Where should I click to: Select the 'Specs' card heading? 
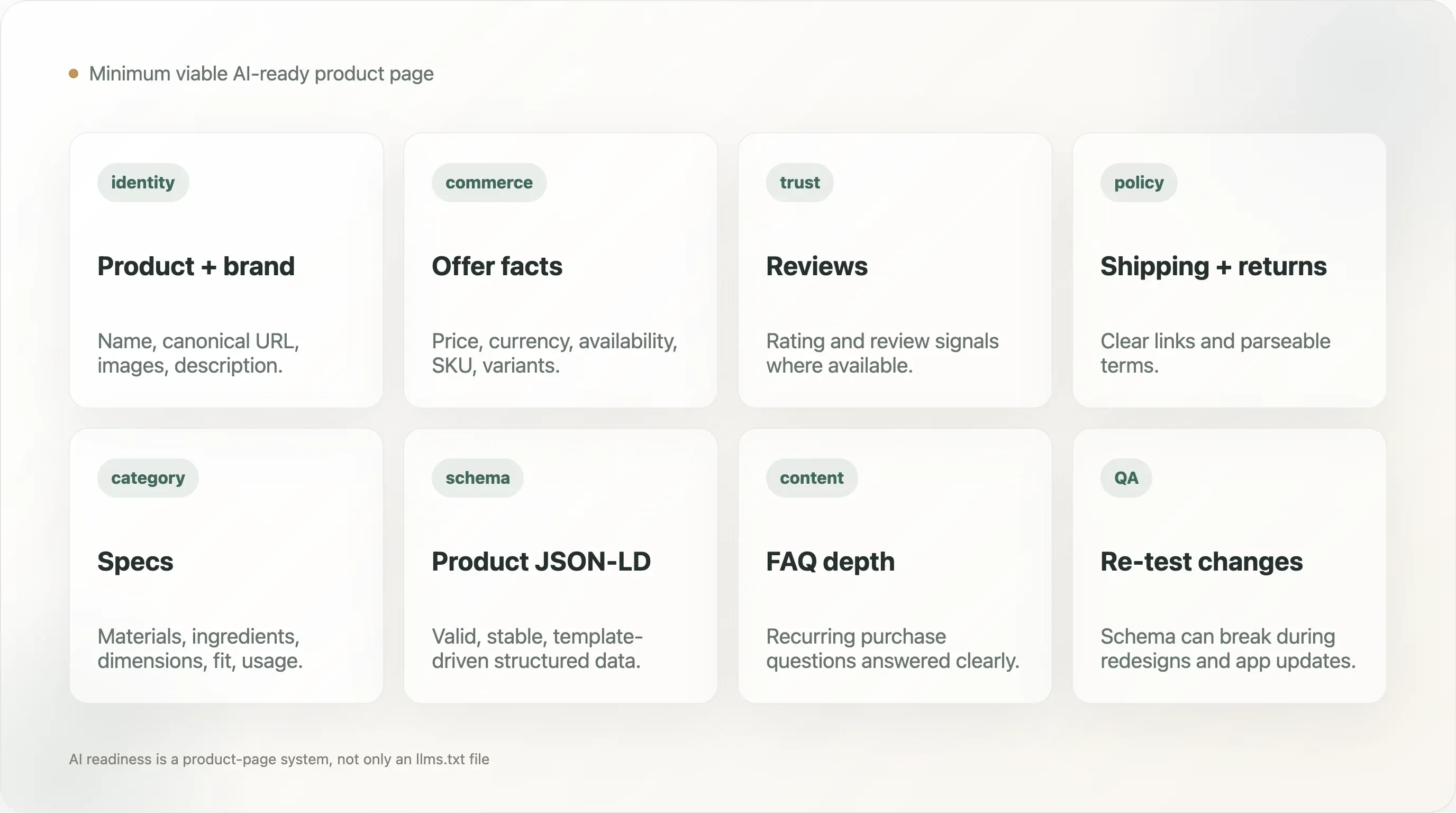[x=135, y=562]
